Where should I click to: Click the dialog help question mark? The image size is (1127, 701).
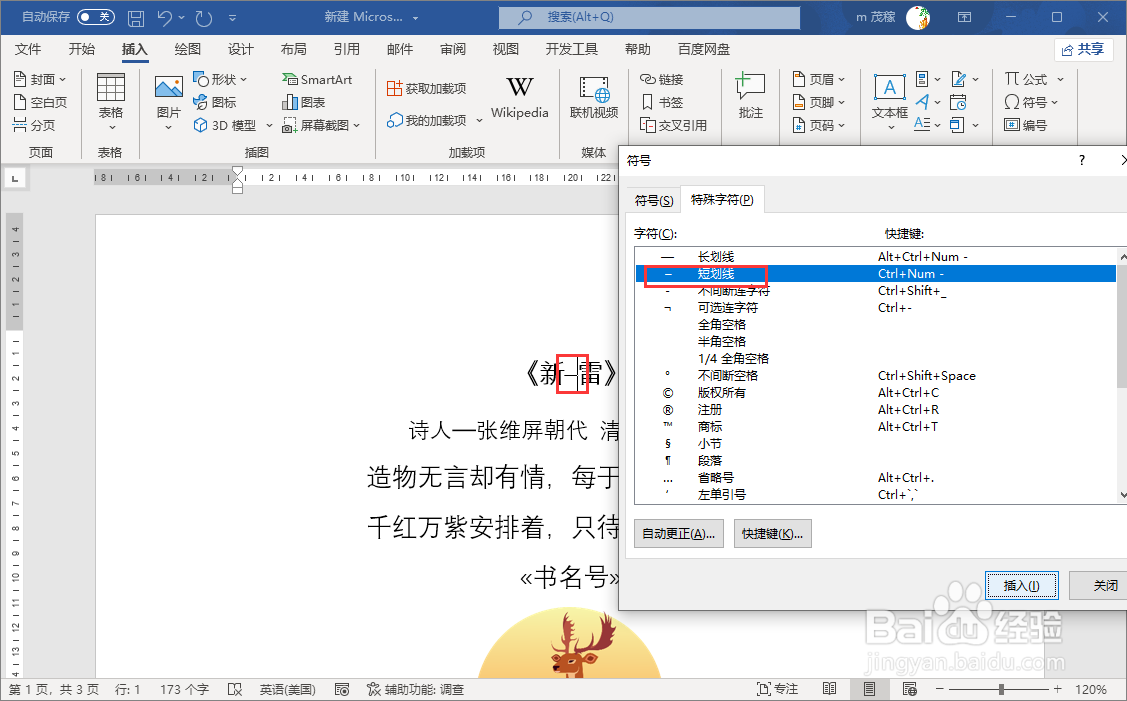[1082, 160]
